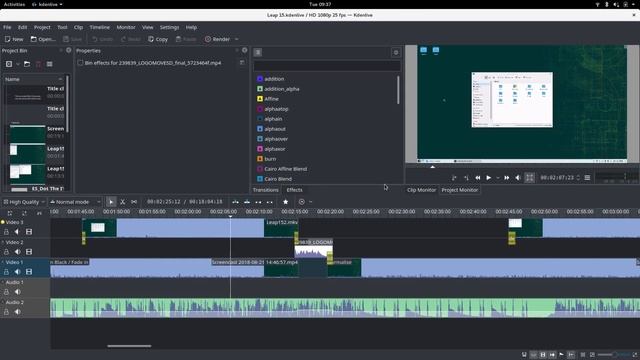Lock the Video 3 track
Image resolution: width=640 pixels, height=360 pixels.
click(6, 232)
